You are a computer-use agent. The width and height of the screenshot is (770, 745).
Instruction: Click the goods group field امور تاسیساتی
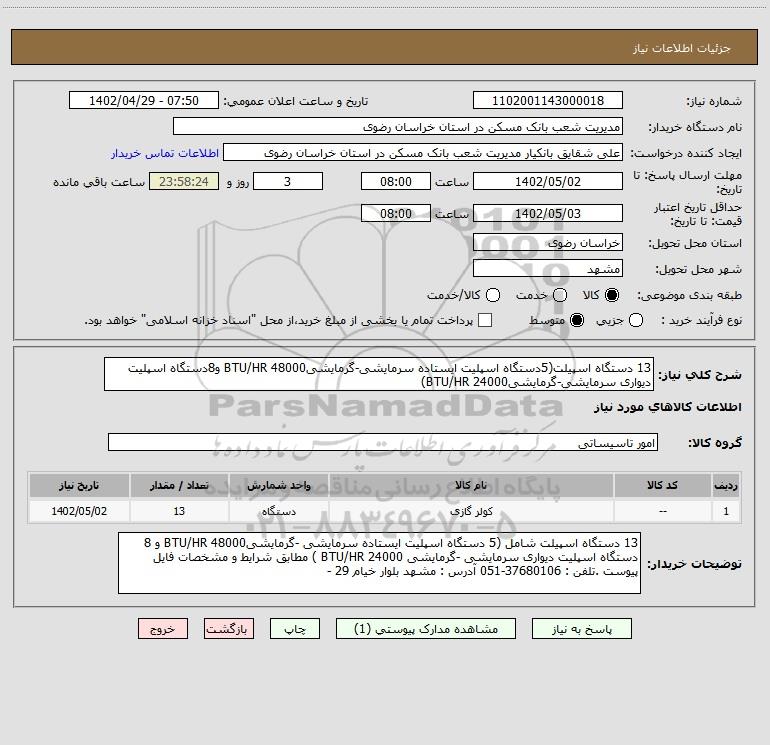coord(383,442)
